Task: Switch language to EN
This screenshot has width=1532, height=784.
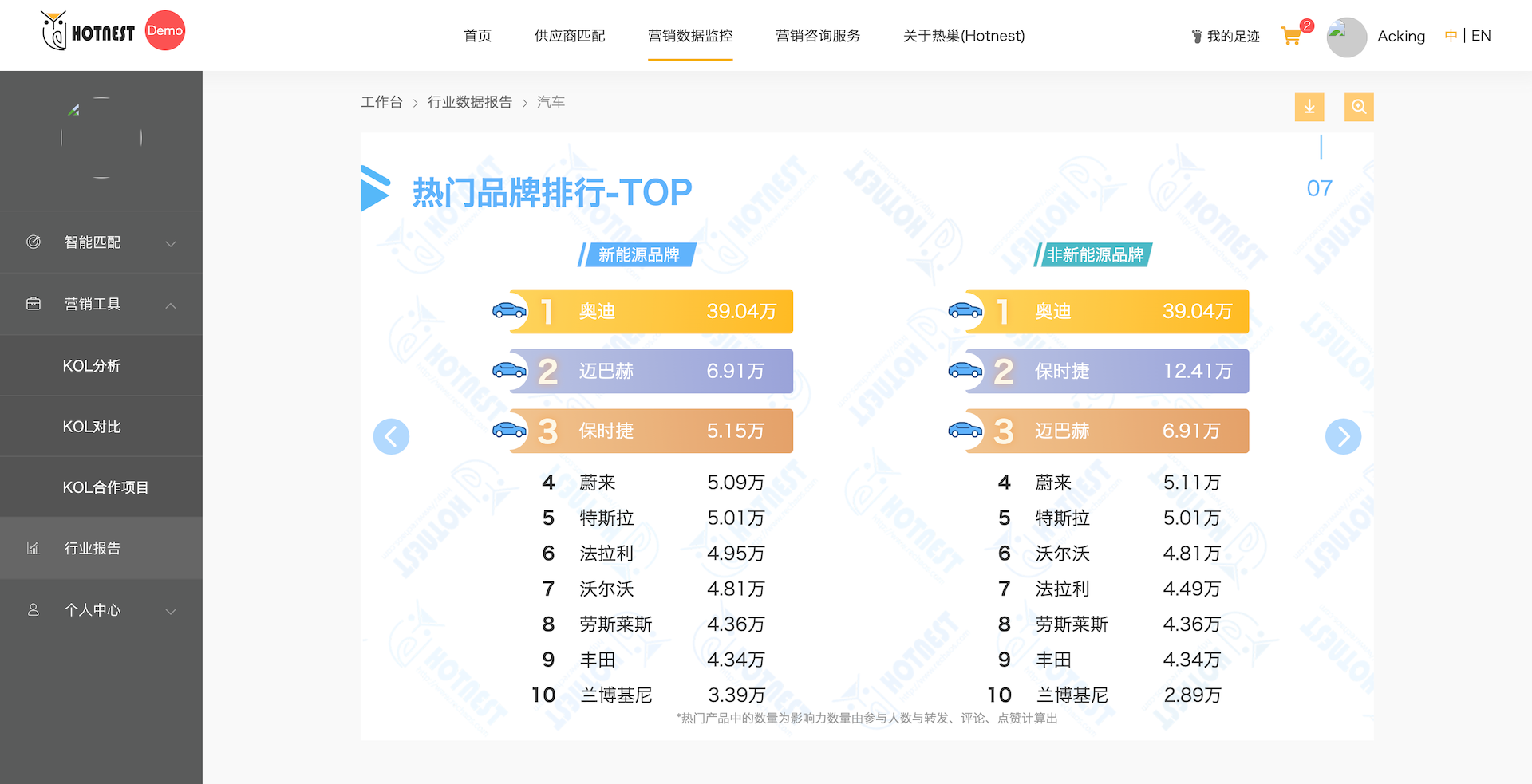Action: (1481, 36)
